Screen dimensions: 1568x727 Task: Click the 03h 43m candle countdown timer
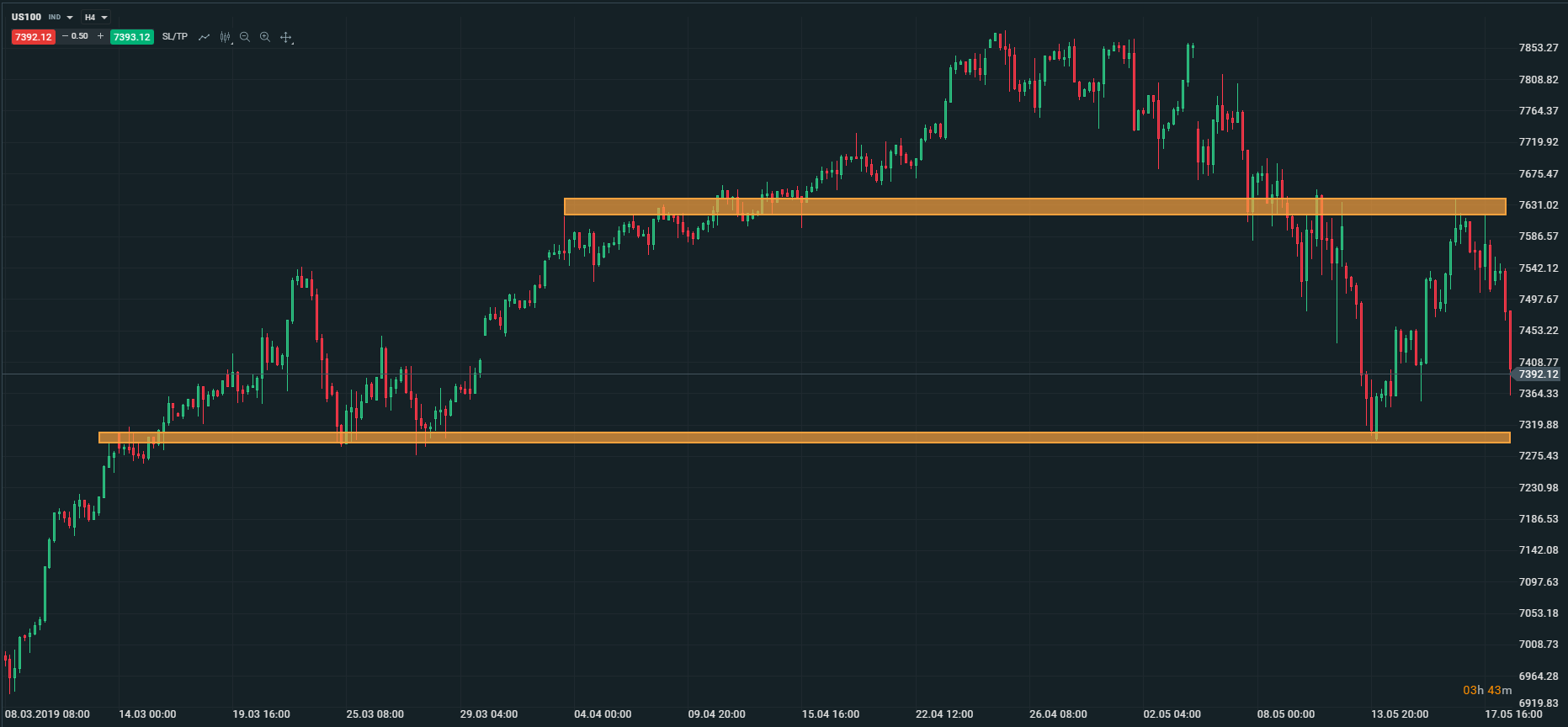click(x=1486, y=690)
